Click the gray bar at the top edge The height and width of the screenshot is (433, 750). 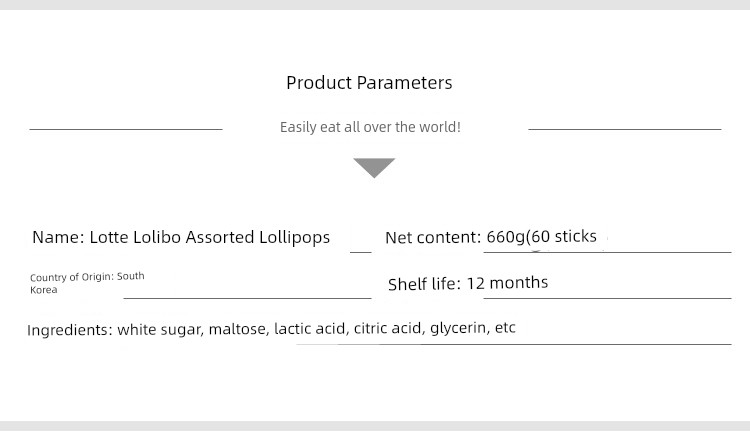(x=375, y=5)
